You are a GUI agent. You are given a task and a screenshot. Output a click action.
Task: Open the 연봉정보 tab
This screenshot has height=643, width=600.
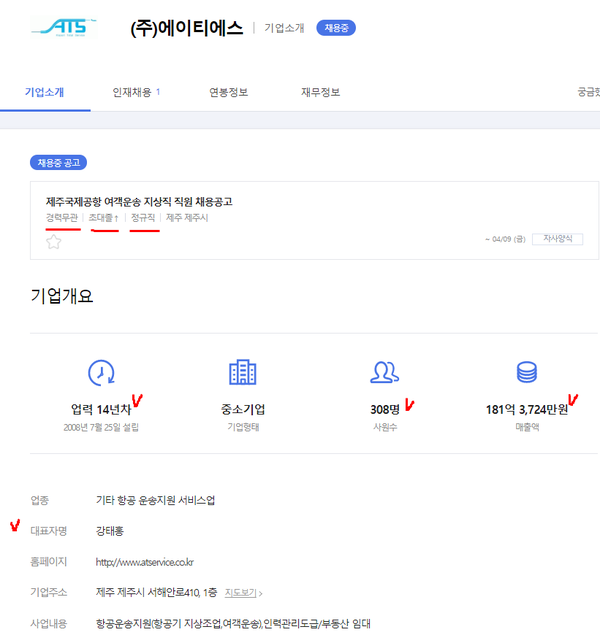228,92
